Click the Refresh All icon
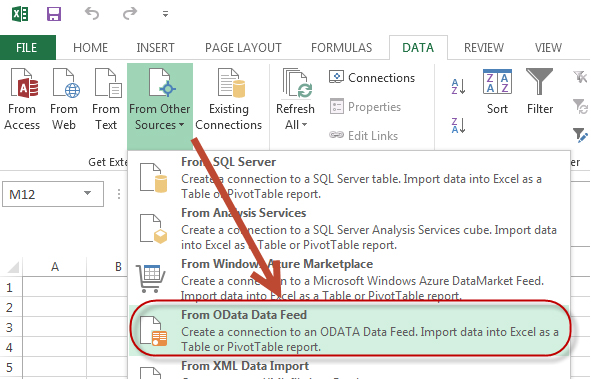This screenshot has height=379, width=591. (x=297, y=83)
